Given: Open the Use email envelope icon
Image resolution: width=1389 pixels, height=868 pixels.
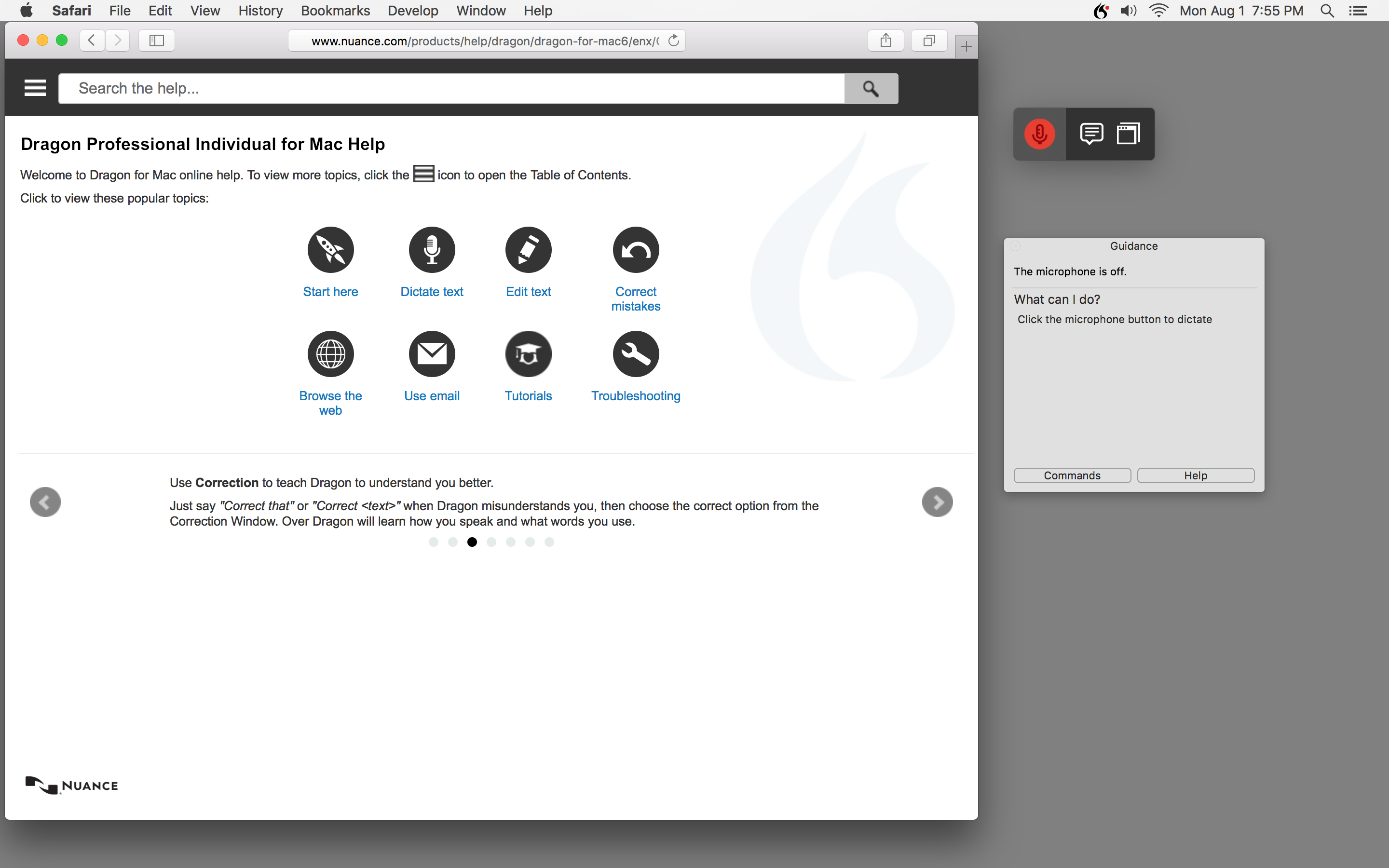Looking at the screenshot, I should pos(432,354).
